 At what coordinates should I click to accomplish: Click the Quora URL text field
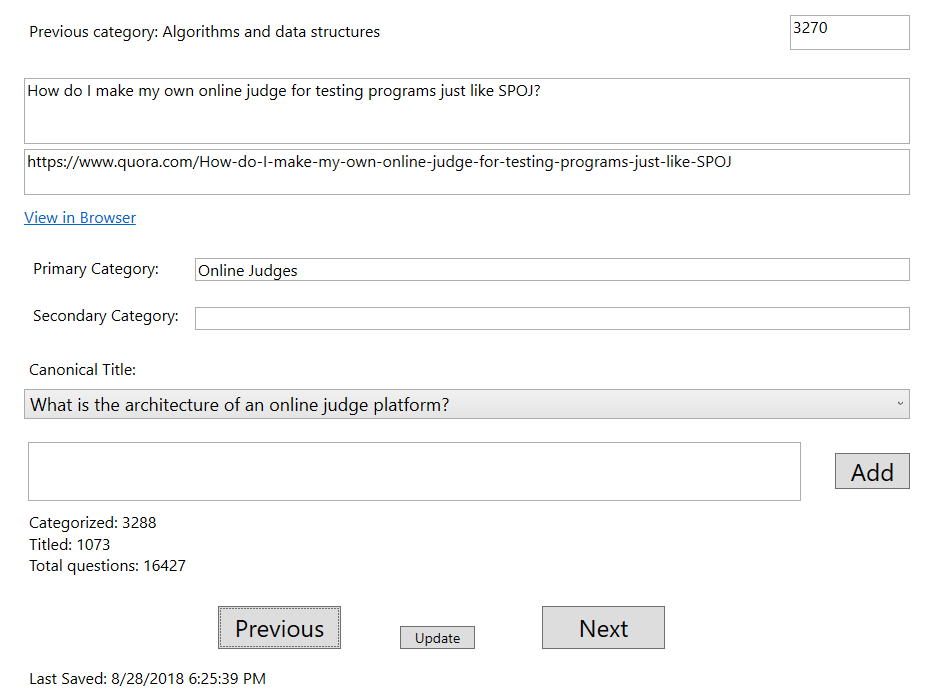[x=466, y=172]
